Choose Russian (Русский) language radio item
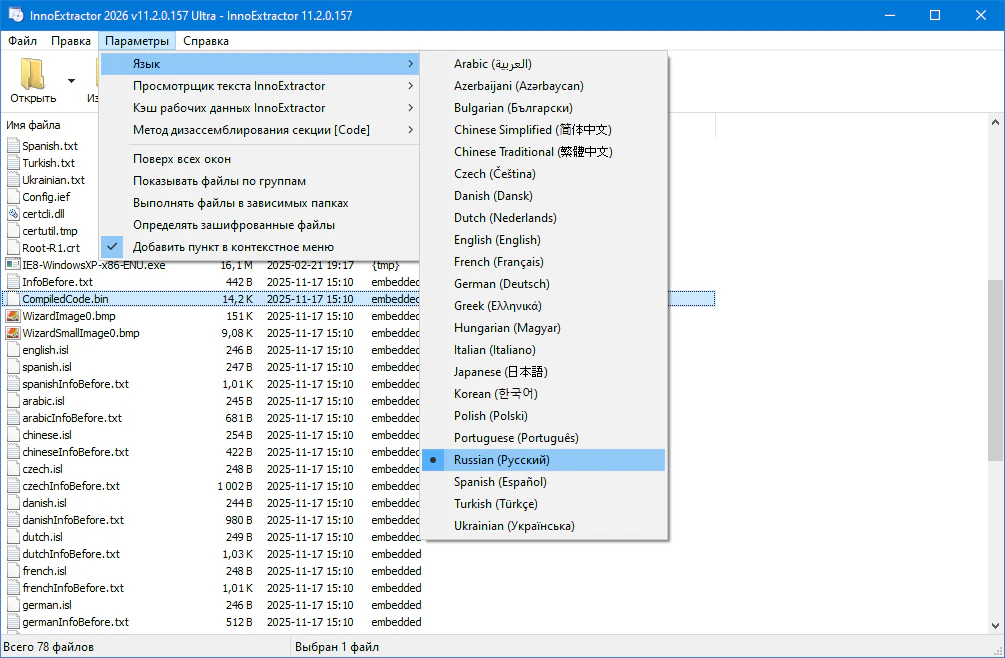 click(x=501, y=460)
